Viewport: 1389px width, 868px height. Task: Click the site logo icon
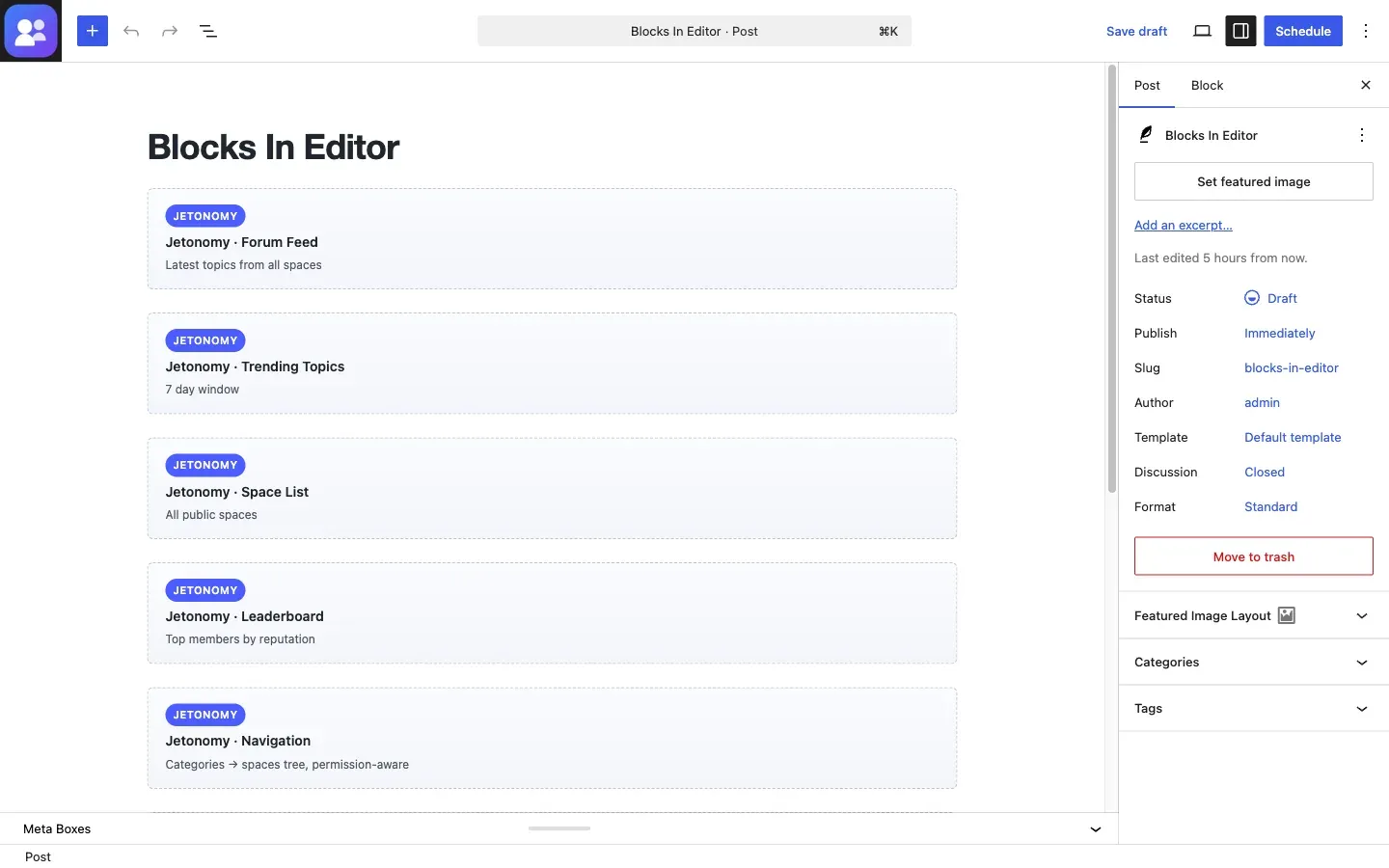pos(31,31)
